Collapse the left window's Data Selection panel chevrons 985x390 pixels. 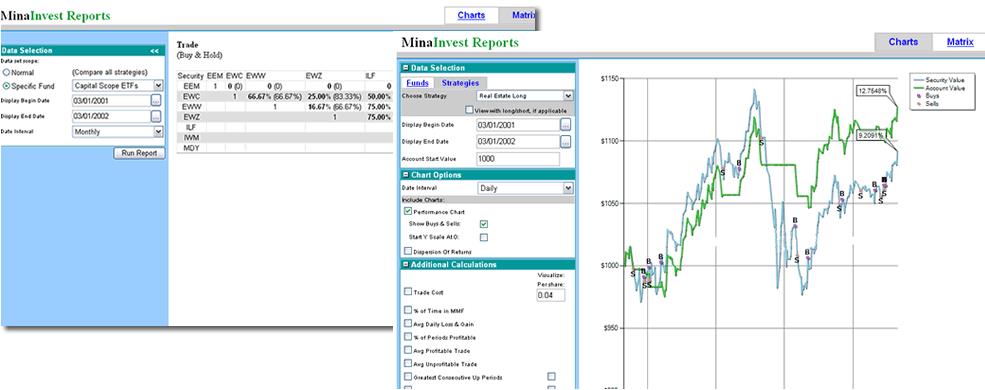(155, 51)
